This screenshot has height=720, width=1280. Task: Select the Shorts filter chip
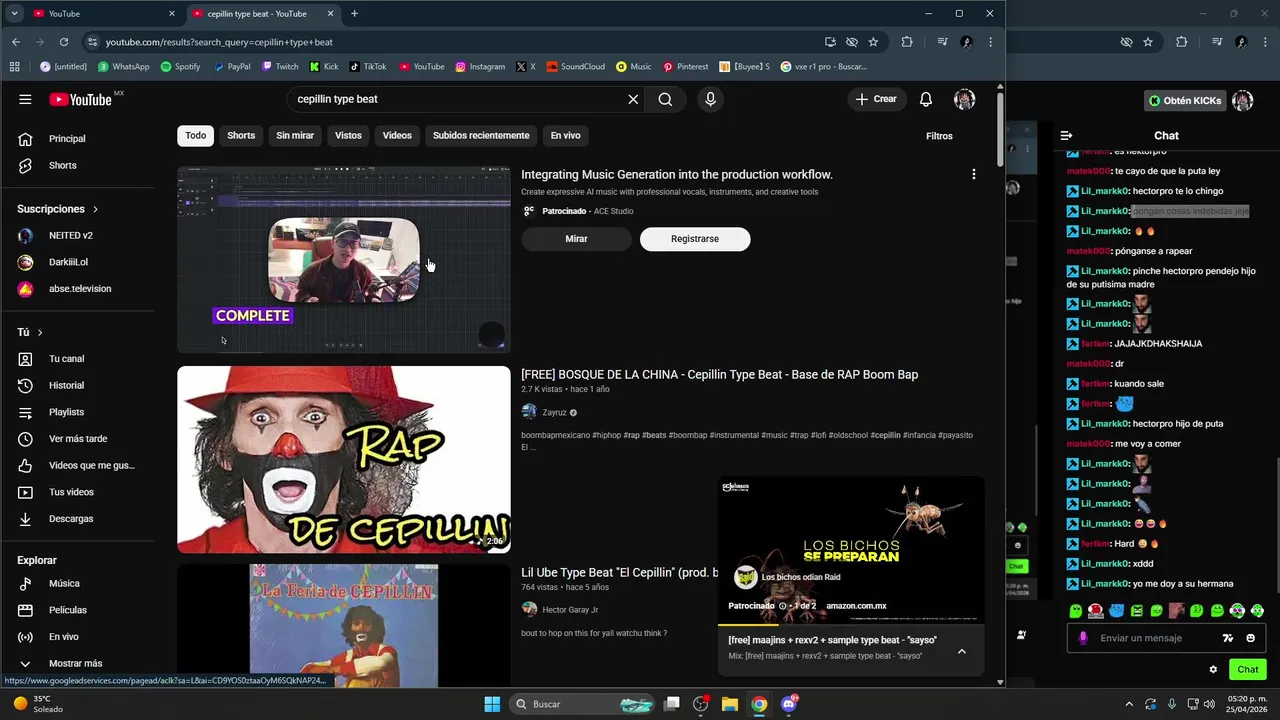tap(241, 135)
